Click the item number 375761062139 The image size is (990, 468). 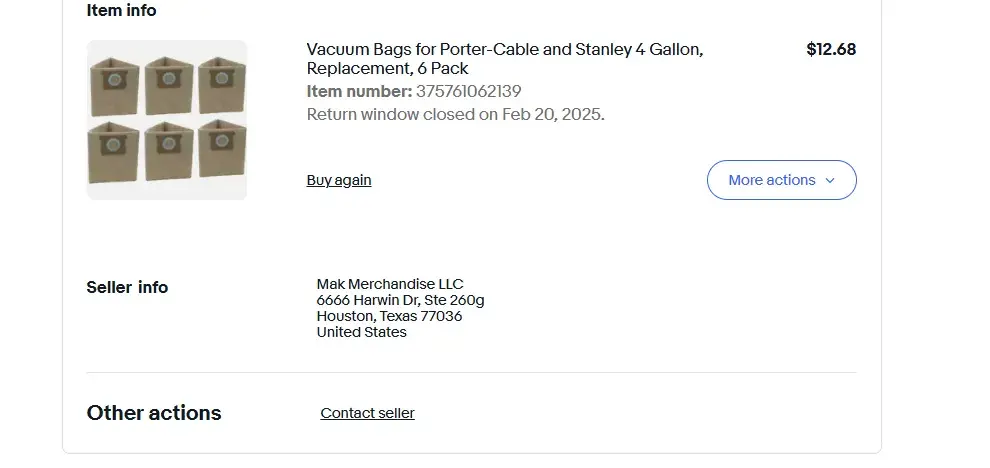468,92
